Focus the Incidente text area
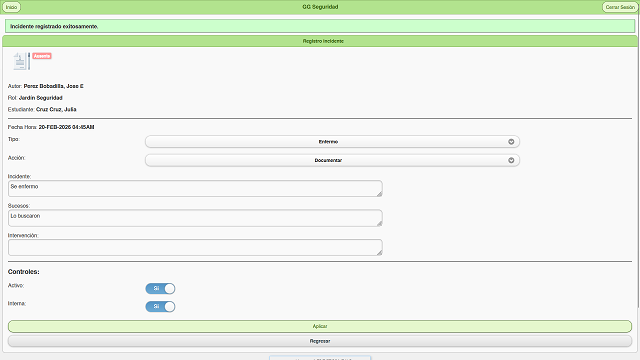640x360 pixels. pos(195,189)
